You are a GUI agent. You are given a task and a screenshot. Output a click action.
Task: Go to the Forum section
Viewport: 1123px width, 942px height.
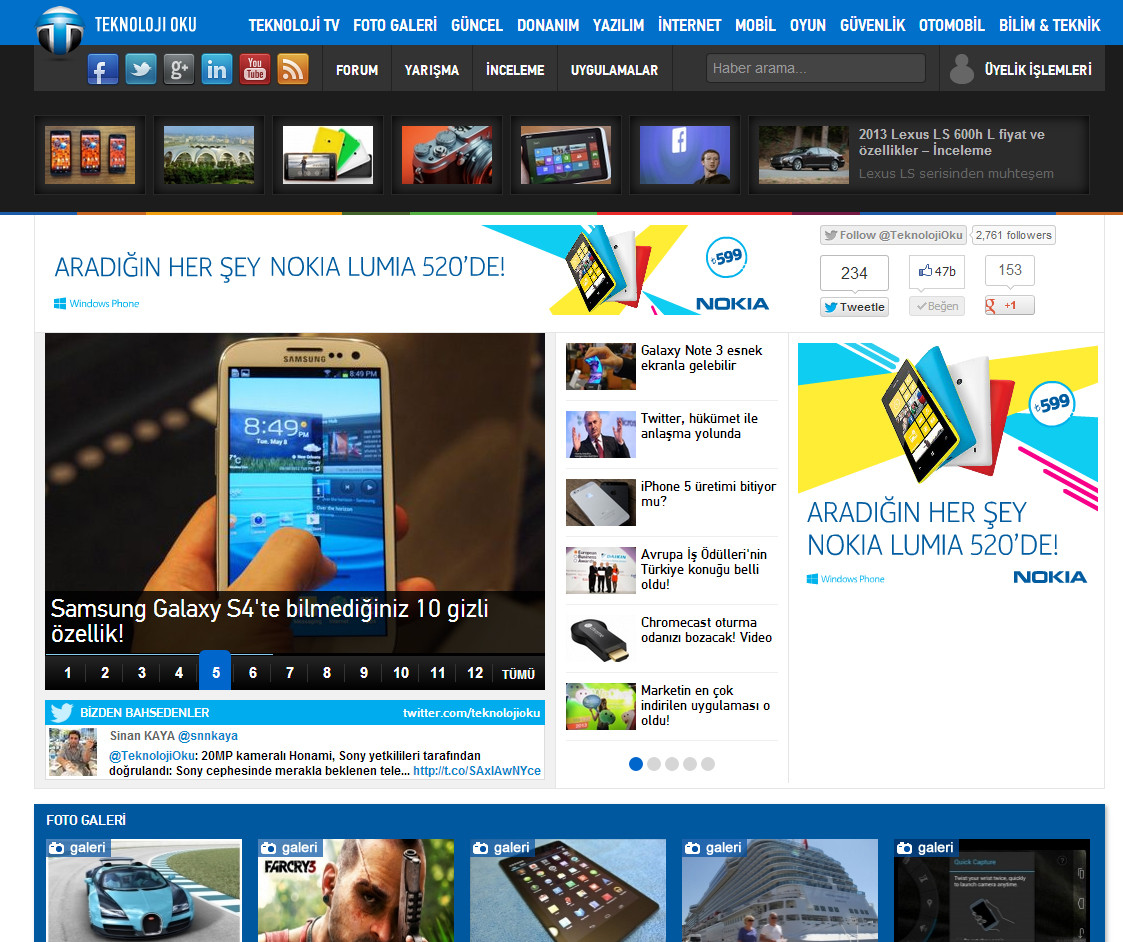[x=357, y=69]
